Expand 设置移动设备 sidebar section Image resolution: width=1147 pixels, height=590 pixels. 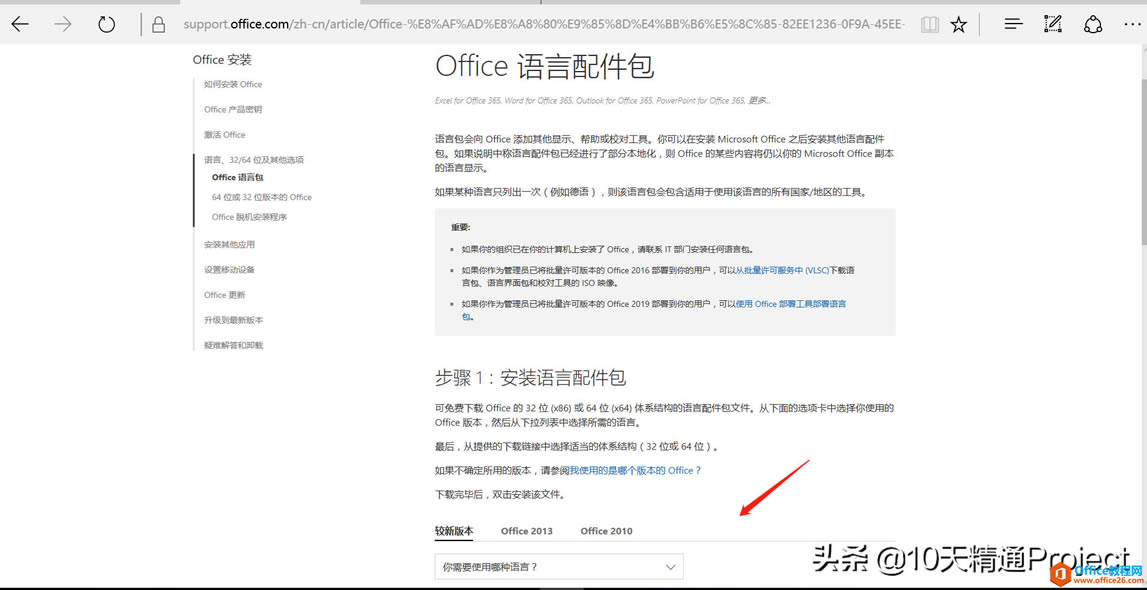229,270
